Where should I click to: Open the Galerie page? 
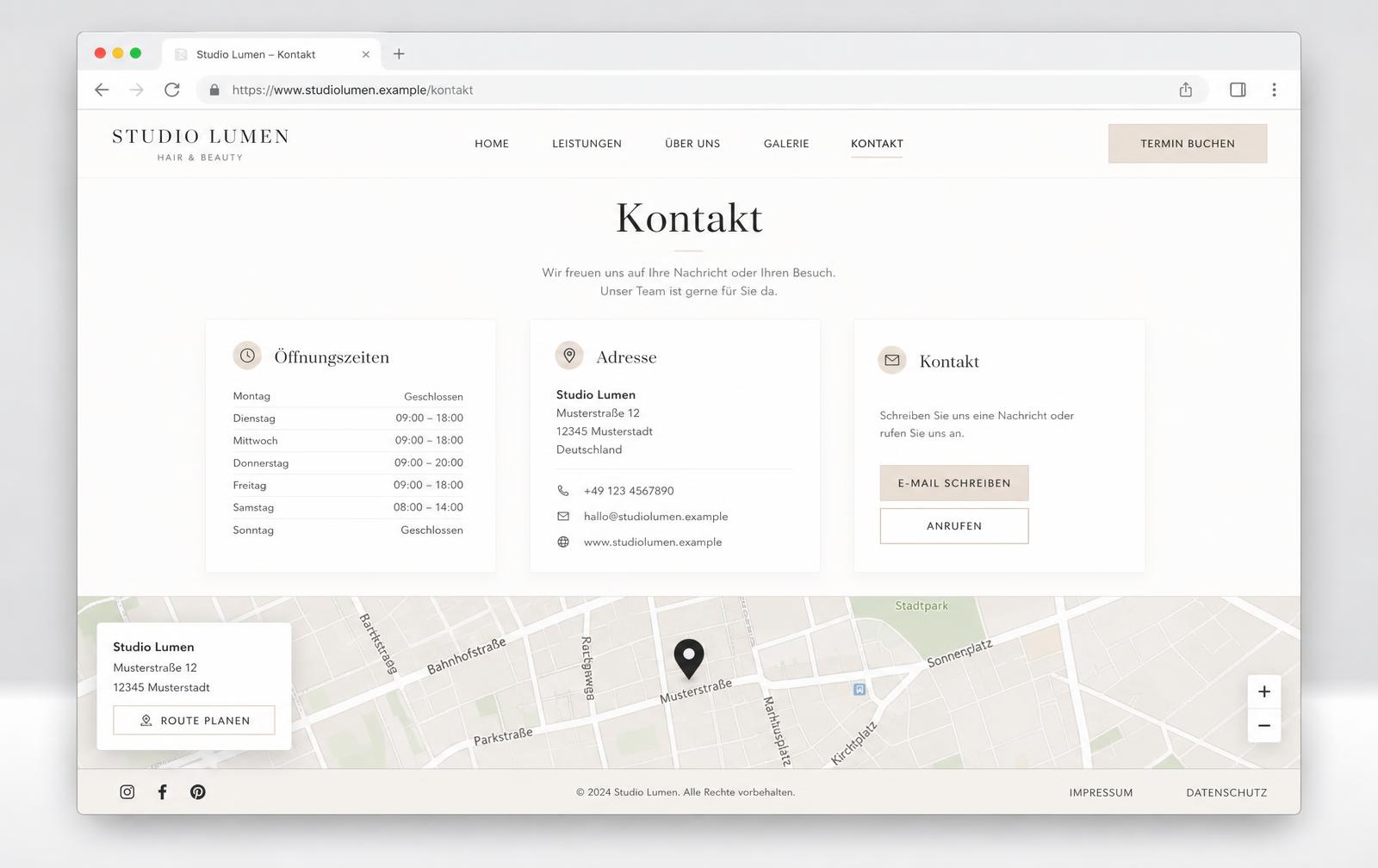coord(786,144)
